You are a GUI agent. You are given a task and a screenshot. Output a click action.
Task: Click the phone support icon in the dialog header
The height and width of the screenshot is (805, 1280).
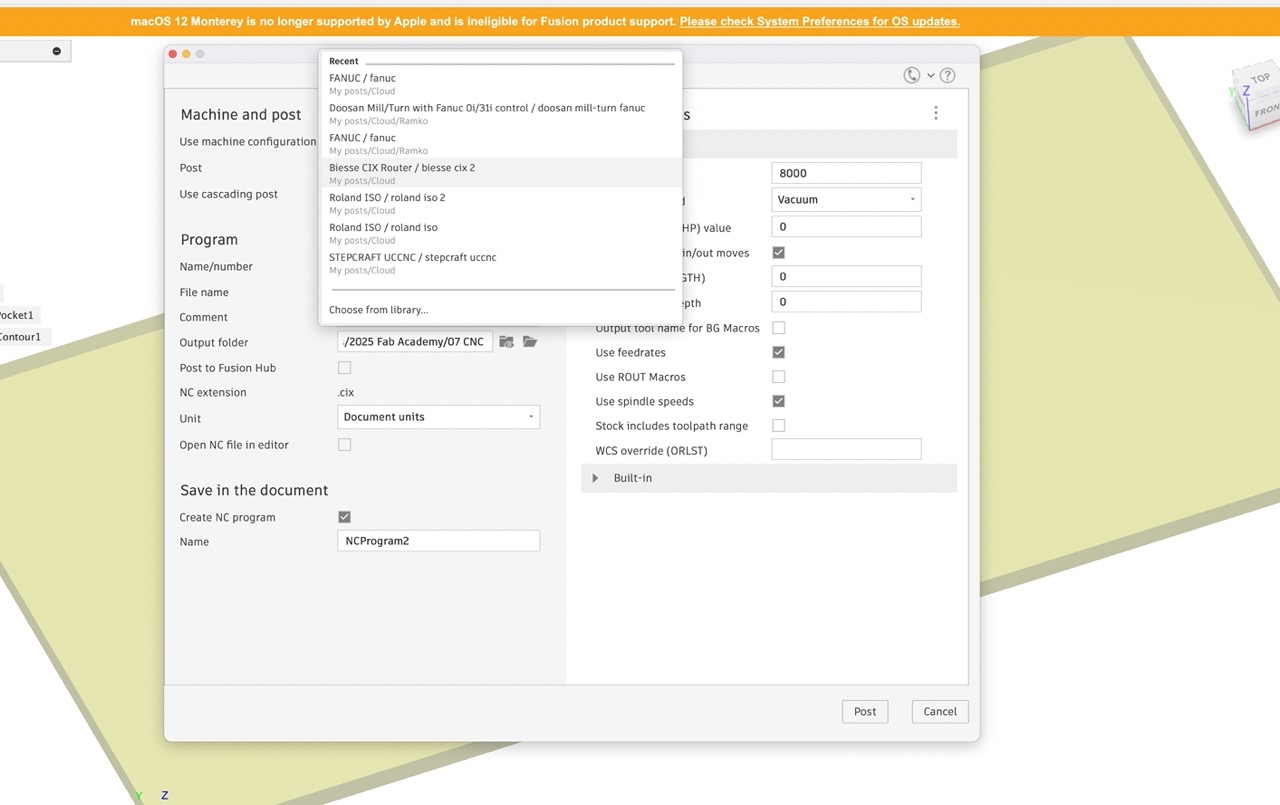point(911,76)
